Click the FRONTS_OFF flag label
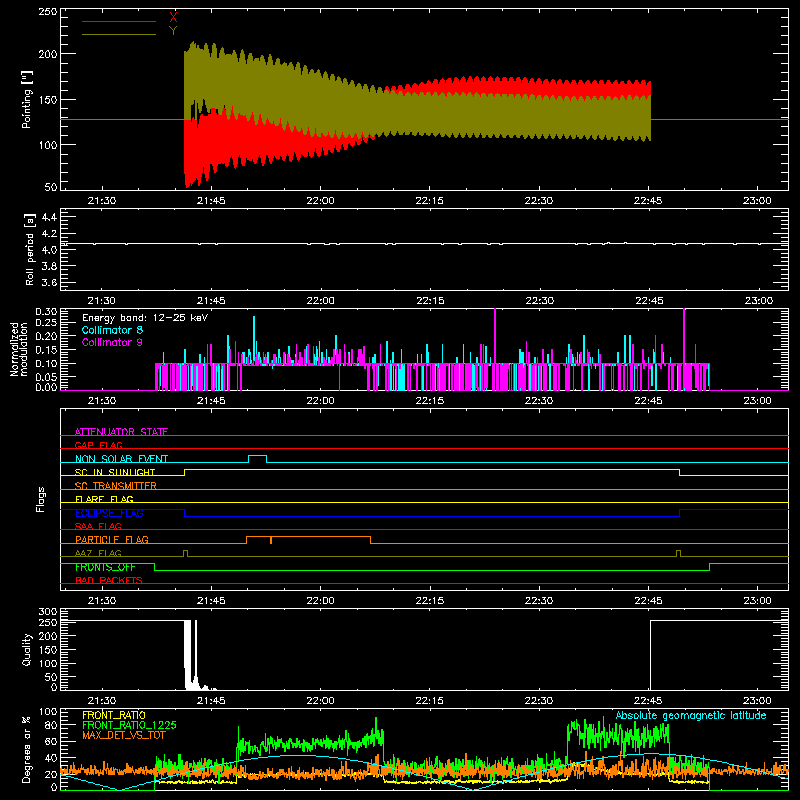This screenshot has height=800, width=800. pyautogui.click(x=105, y=567)
